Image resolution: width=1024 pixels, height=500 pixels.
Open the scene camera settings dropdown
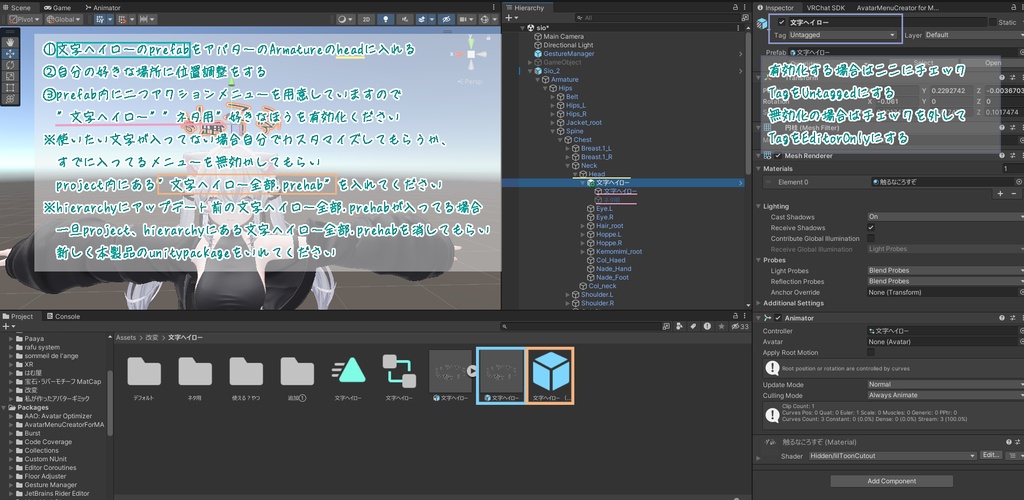467,20
